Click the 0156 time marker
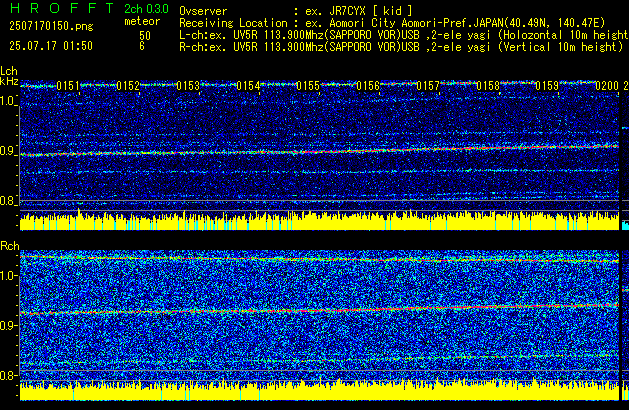Viewport: 629px width, 410px height. (x=368, y=86)
